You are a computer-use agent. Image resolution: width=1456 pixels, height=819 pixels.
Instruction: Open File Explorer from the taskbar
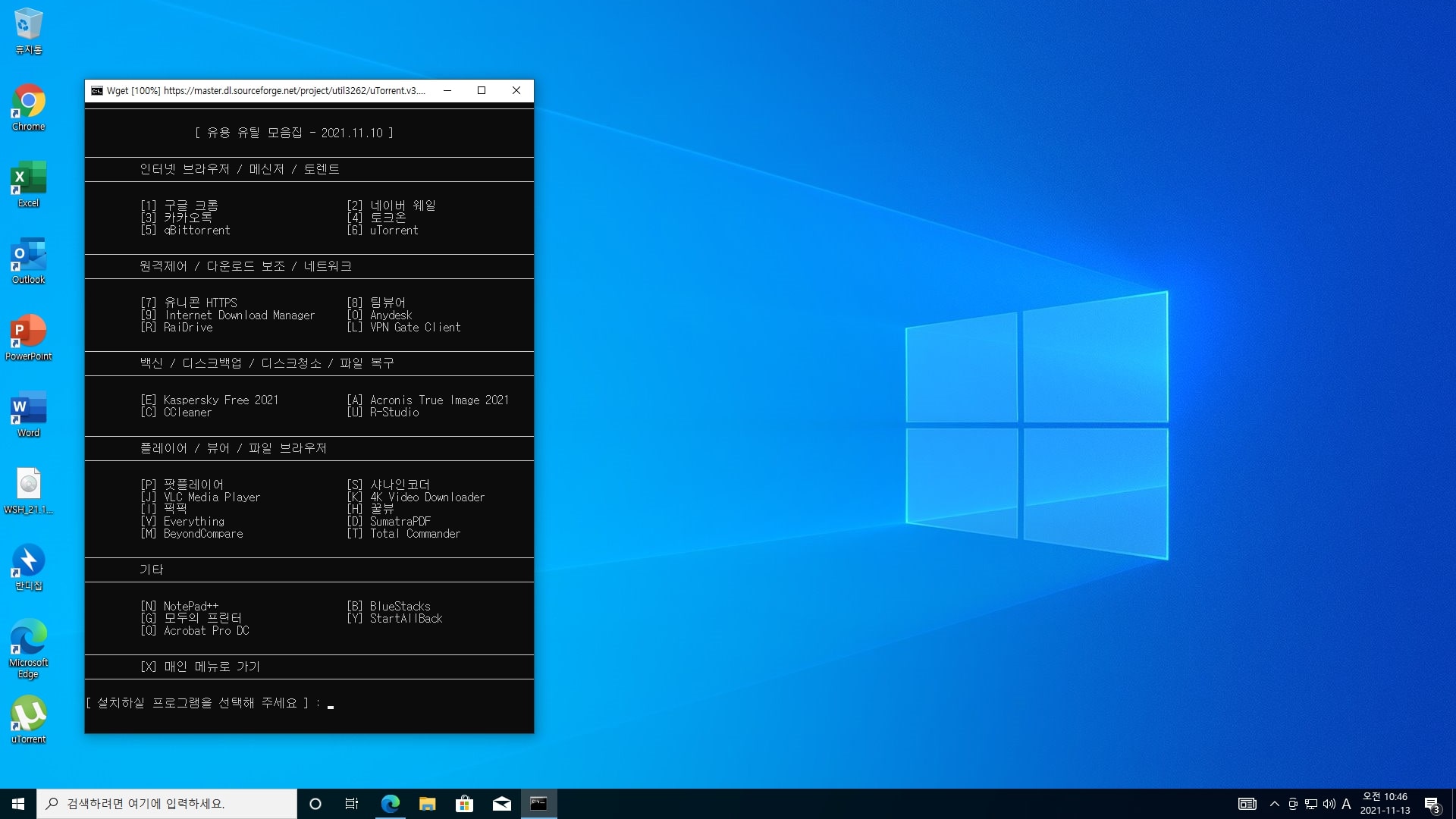coord(427,804)
